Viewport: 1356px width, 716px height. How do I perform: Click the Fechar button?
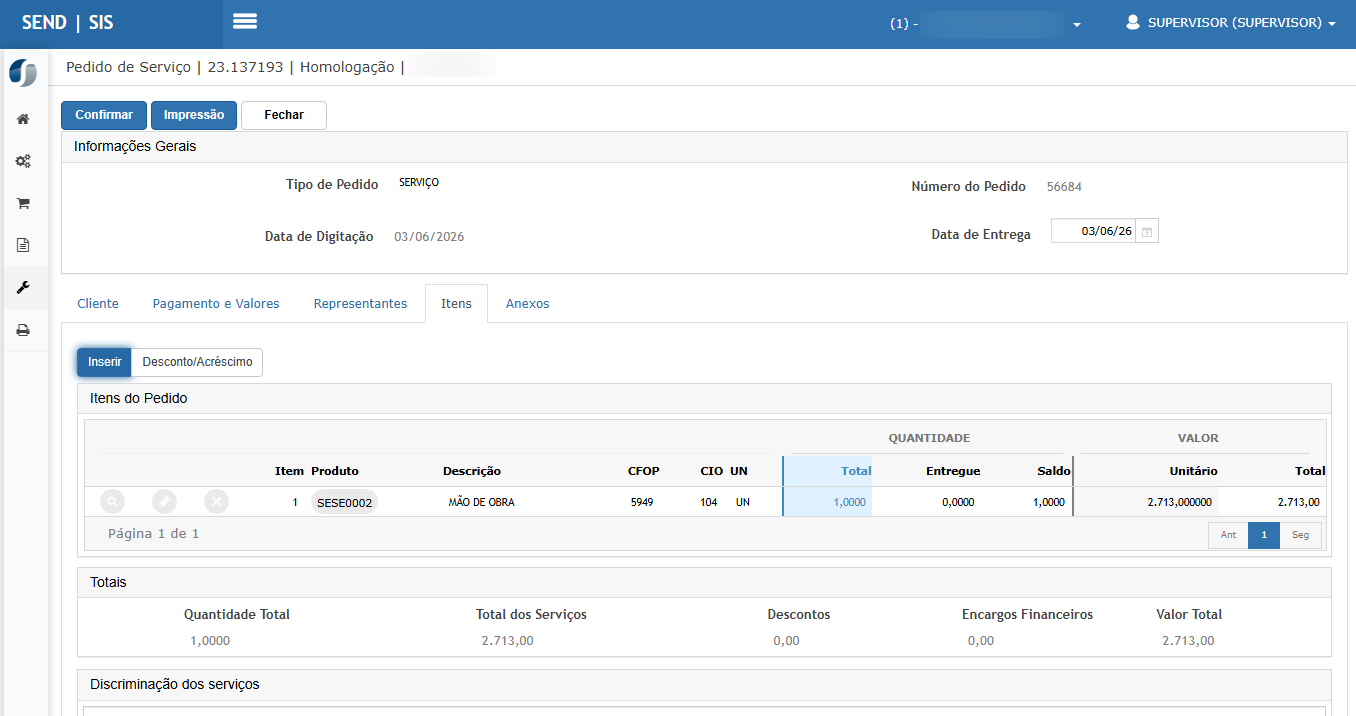tap(284, 115)
